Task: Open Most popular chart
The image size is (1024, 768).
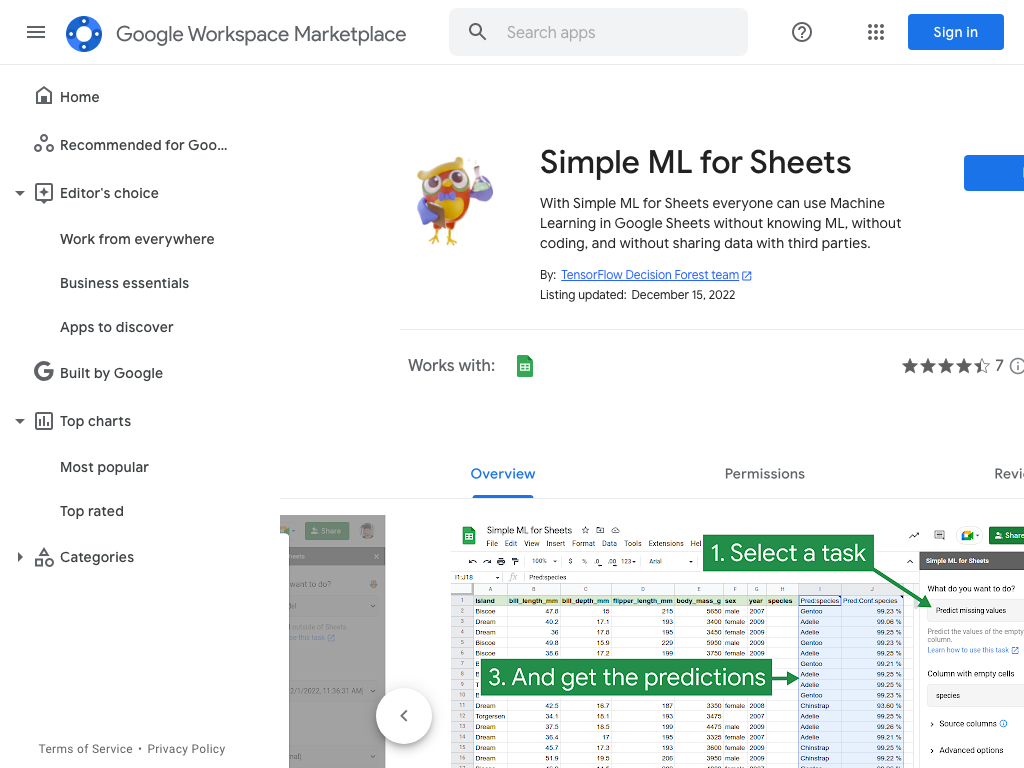Action: [104, 468]
